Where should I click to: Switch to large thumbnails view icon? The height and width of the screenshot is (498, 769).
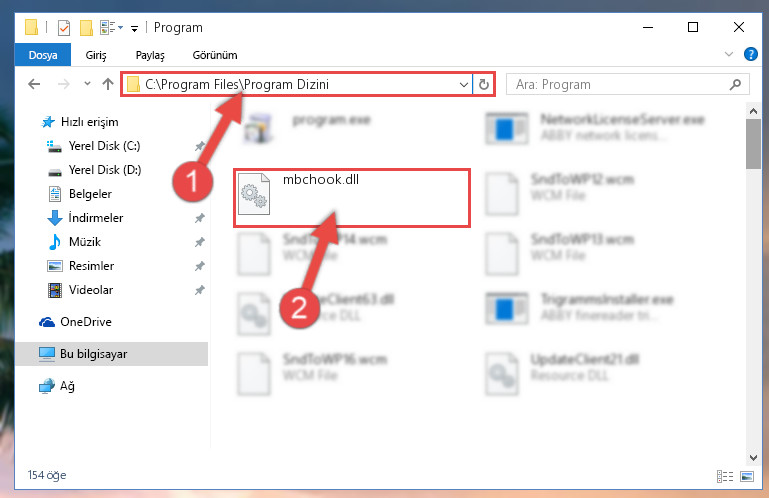747,476
